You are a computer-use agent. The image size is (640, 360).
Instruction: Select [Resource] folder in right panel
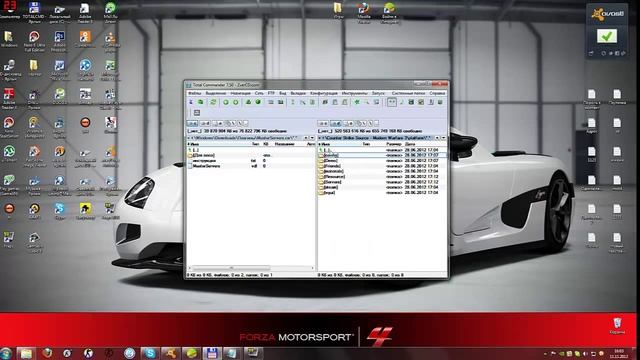333,177
